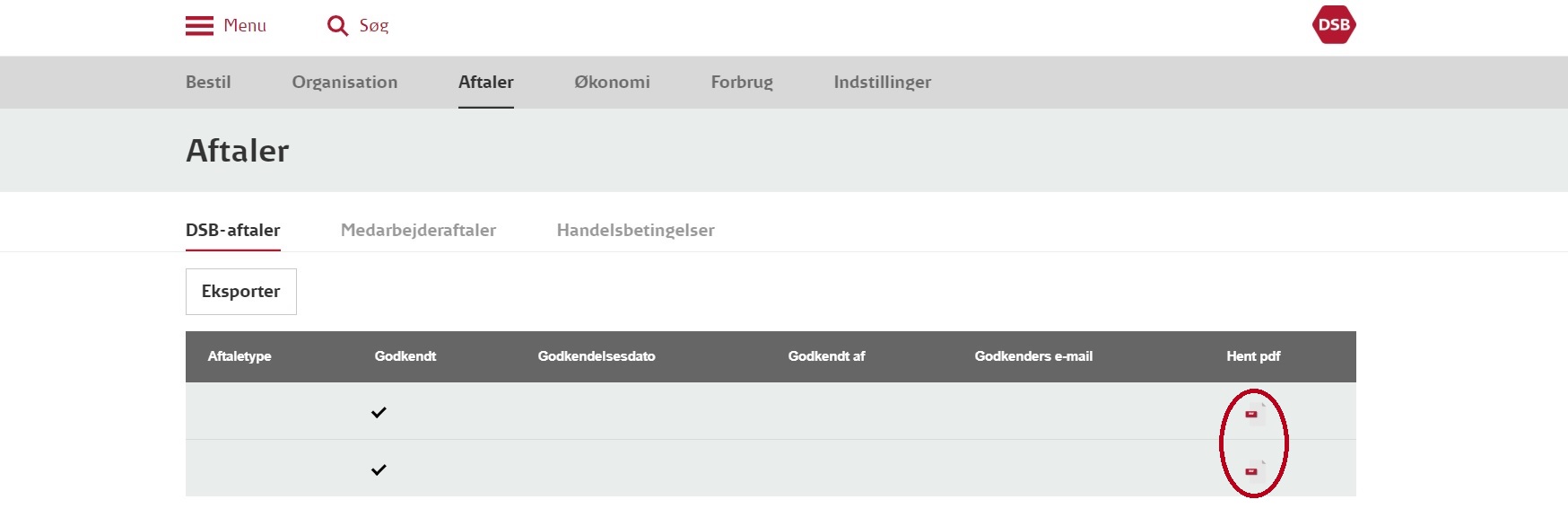Click the first row's Godkendt checkmark
The width and height of the screenshot is (1568, 526).
click(x=379, y=412)
